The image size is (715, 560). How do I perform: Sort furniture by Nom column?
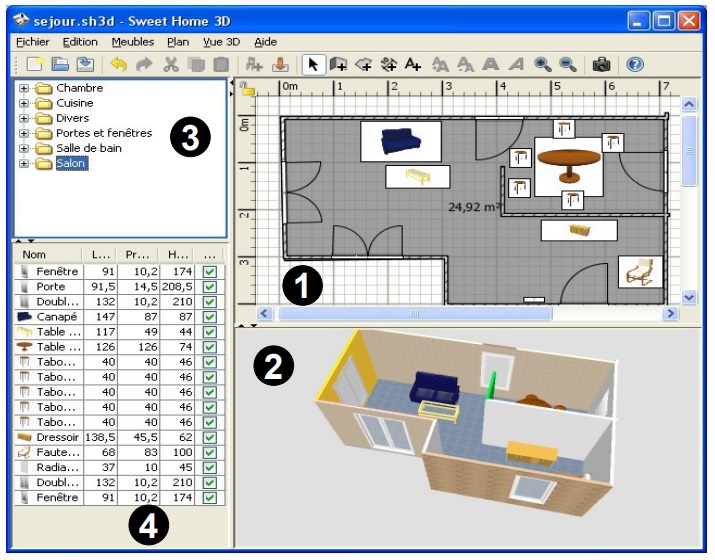[x=47, y=254]
